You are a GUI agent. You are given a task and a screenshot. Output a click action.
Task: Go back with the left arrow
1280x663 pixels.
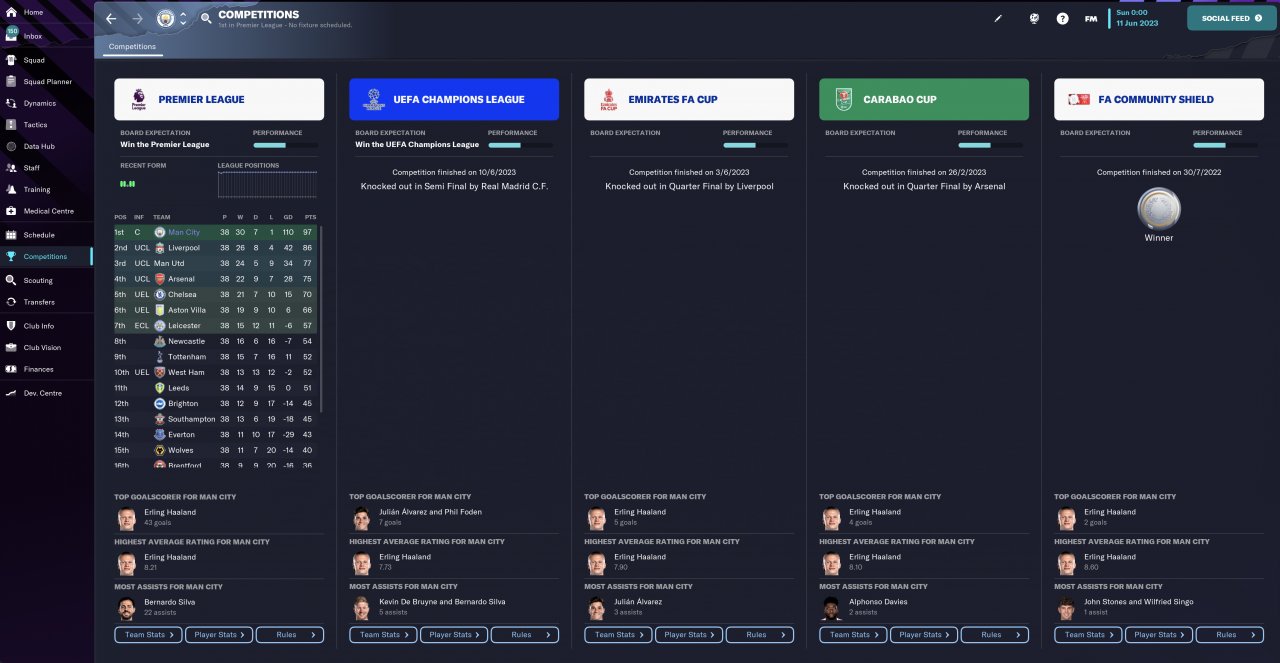tap(111, 18)
